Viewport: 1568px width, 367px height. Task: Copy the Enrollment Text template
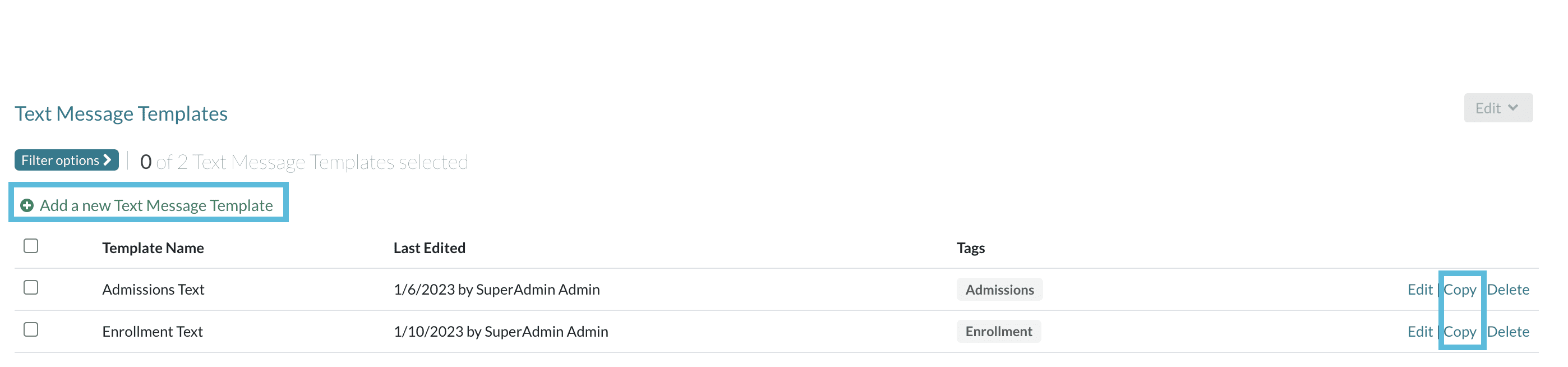coord(1460,332)
